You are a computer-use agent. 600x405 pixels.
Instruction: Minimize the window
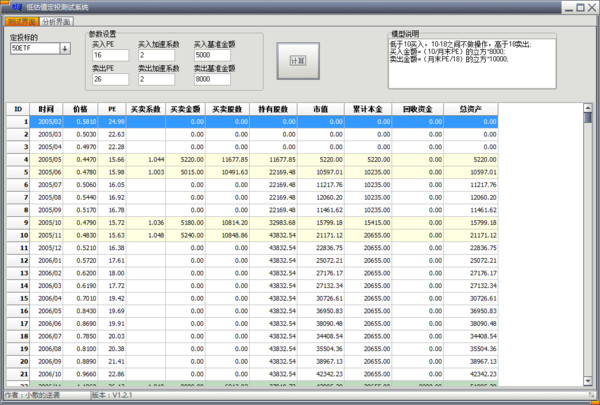(x=569, y=7)
